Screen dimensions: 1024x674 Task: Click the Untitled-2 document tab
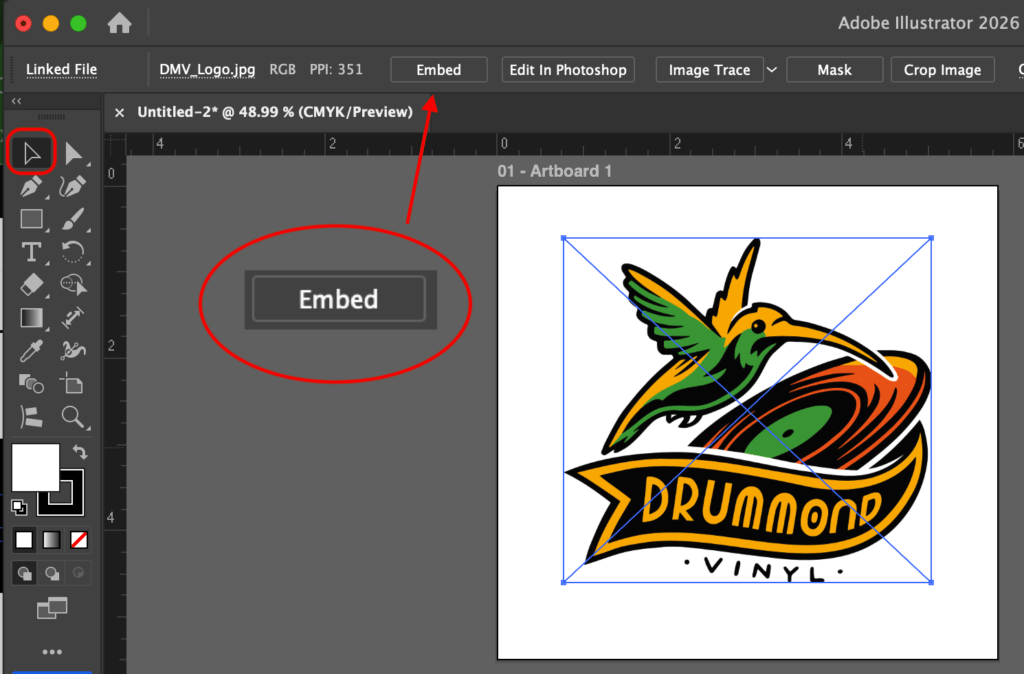[274, 112]
